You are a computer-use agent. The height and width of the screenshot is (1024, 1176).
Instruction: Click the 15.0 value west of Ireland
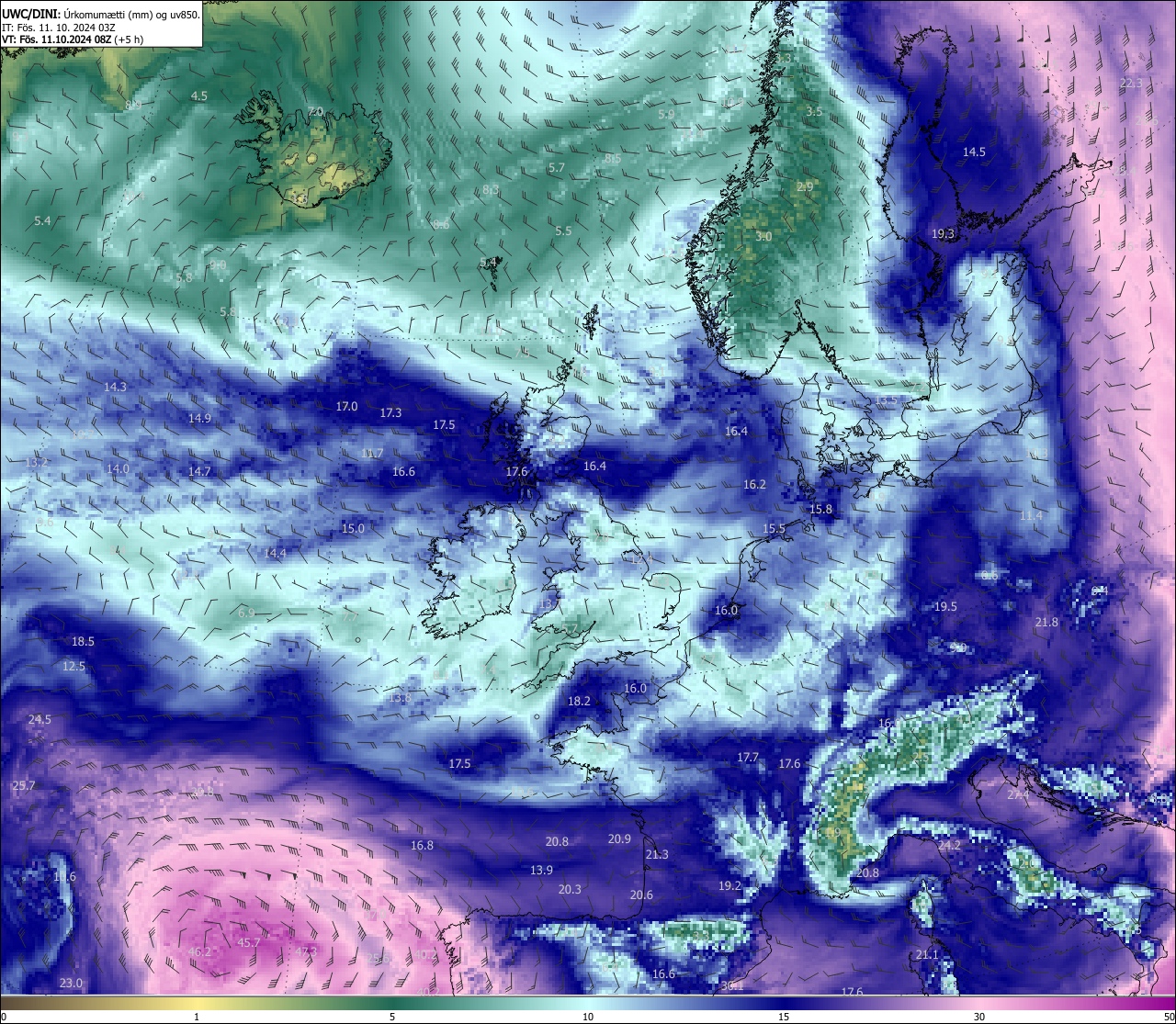353,528
